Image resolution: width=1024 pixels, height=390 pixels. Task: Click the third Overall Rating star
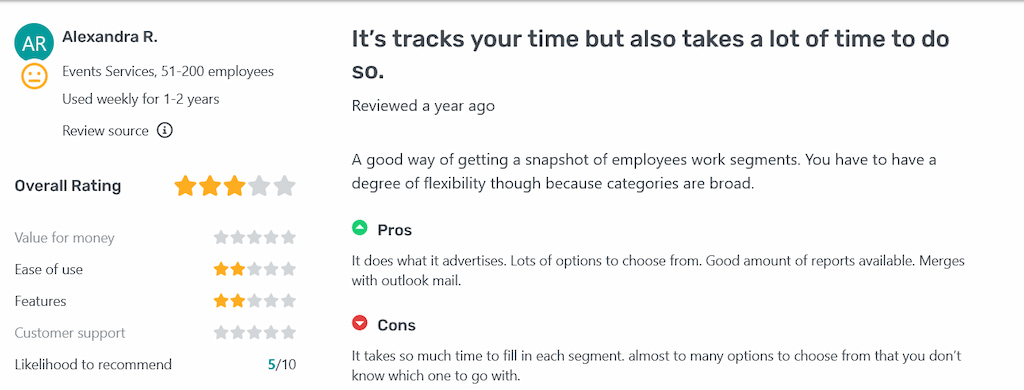click(x=234, y=186)
